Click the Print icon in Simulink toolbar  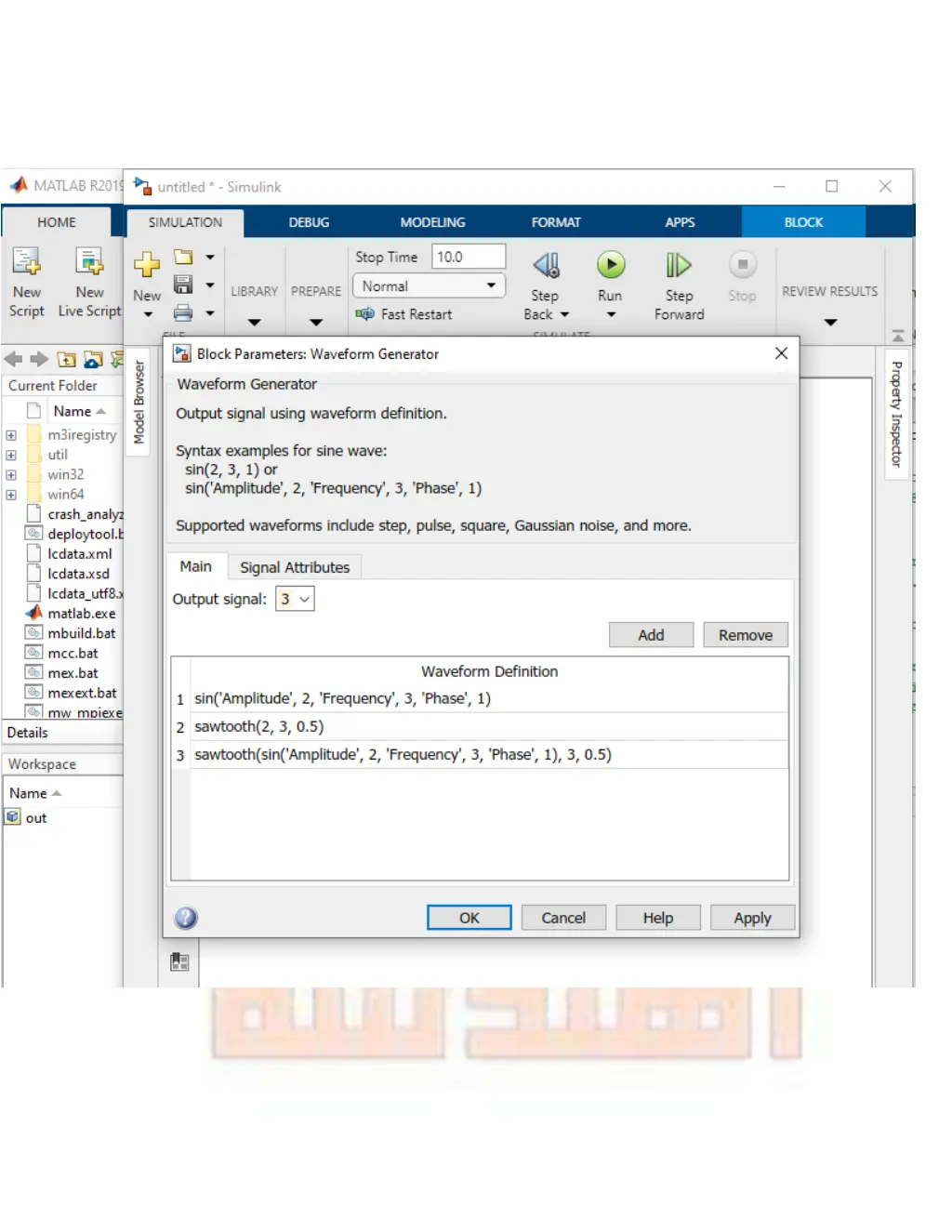click(183, 313)
